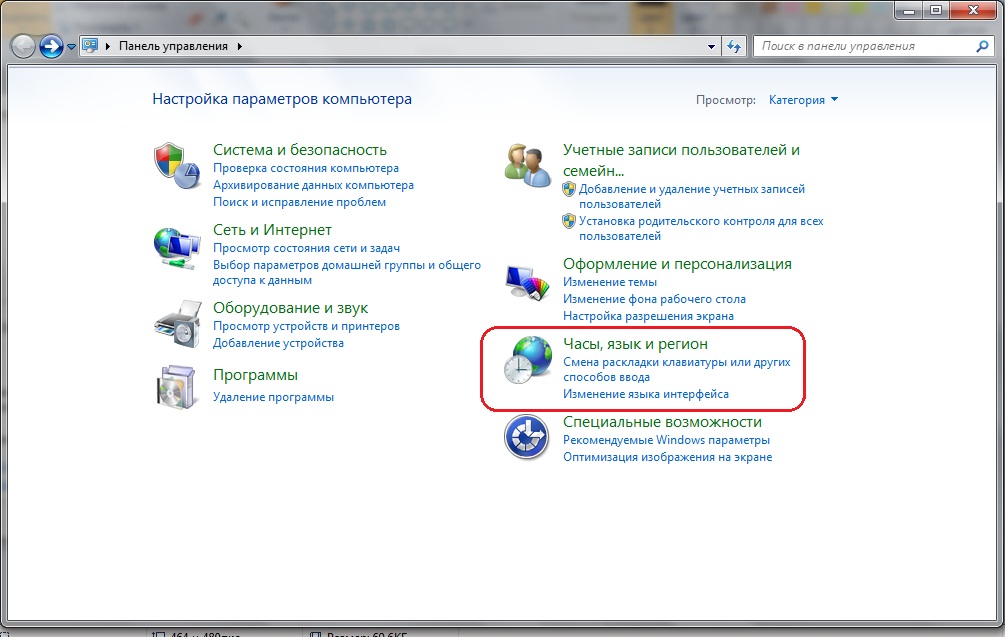Click Установка родительского контроля link
The image size is (1005, 637).
701,229
